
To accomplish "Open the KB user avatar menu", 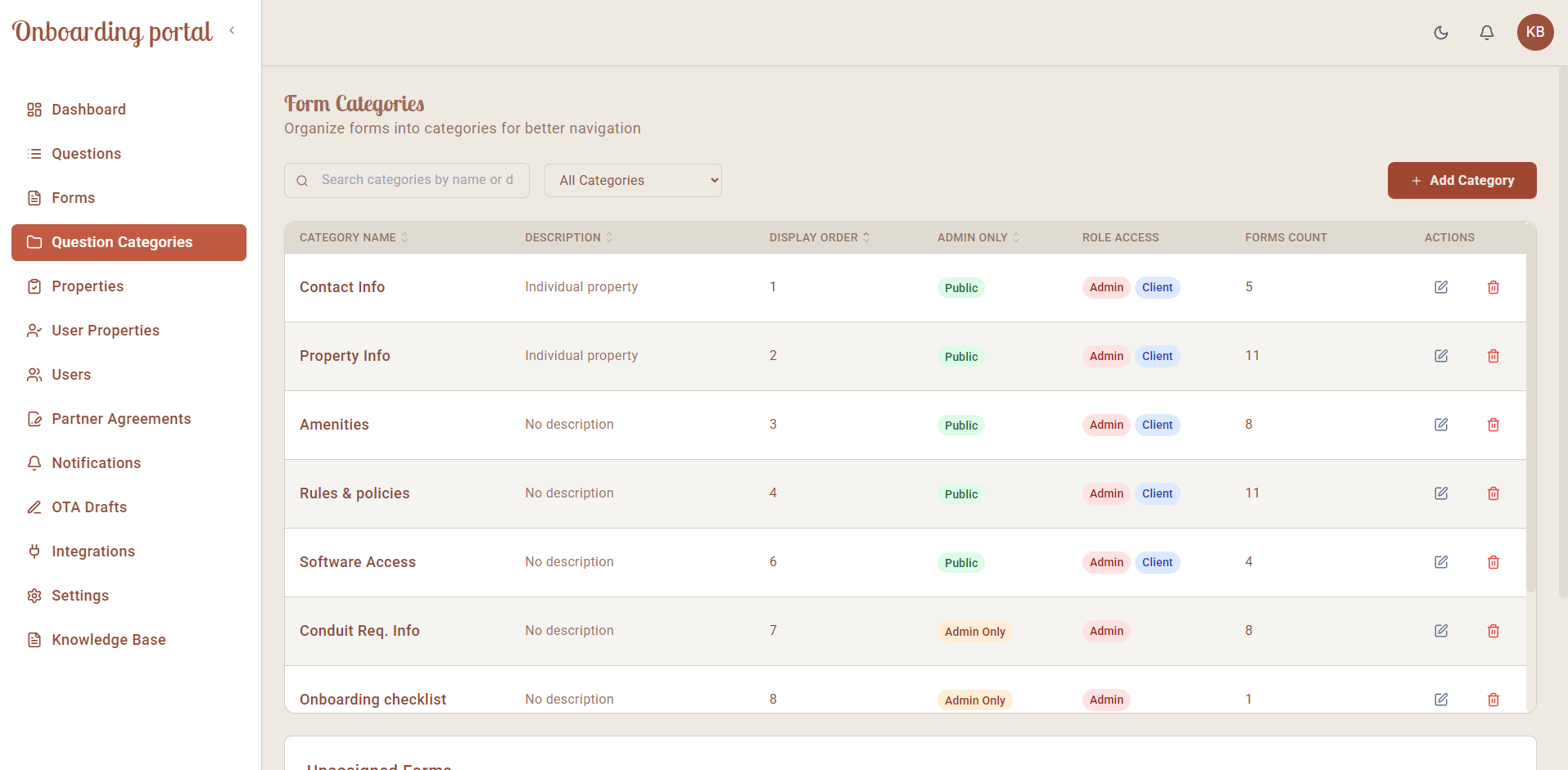I will click(1535, 33).
